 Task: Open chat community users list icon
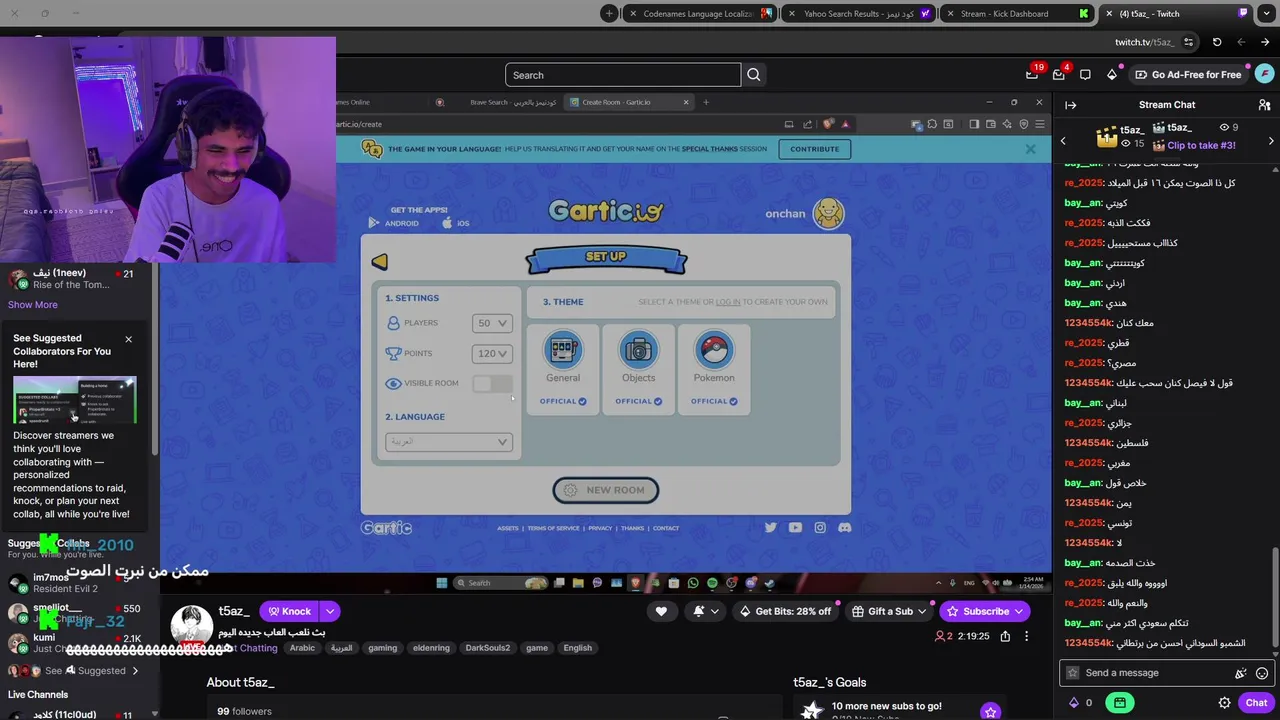click(x=1264, y=105)
